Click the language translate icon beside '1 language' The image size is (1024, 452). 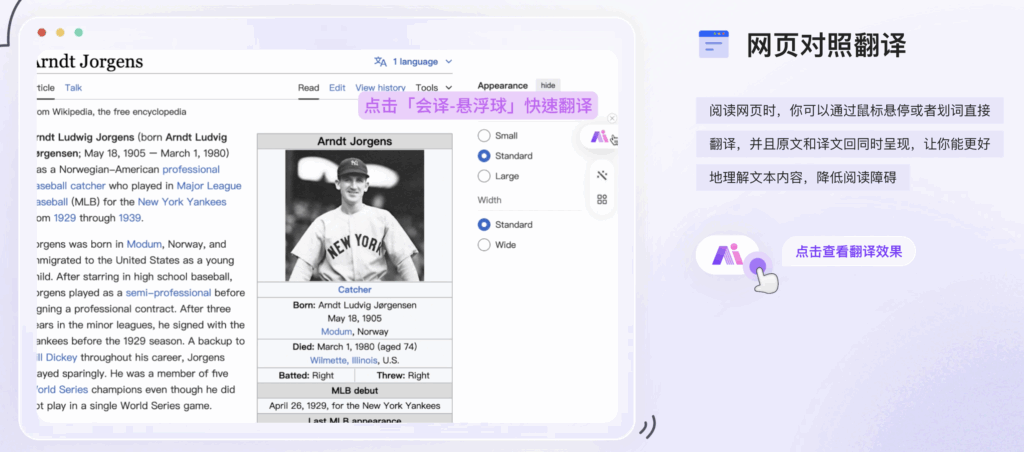(x=380, y=61)
